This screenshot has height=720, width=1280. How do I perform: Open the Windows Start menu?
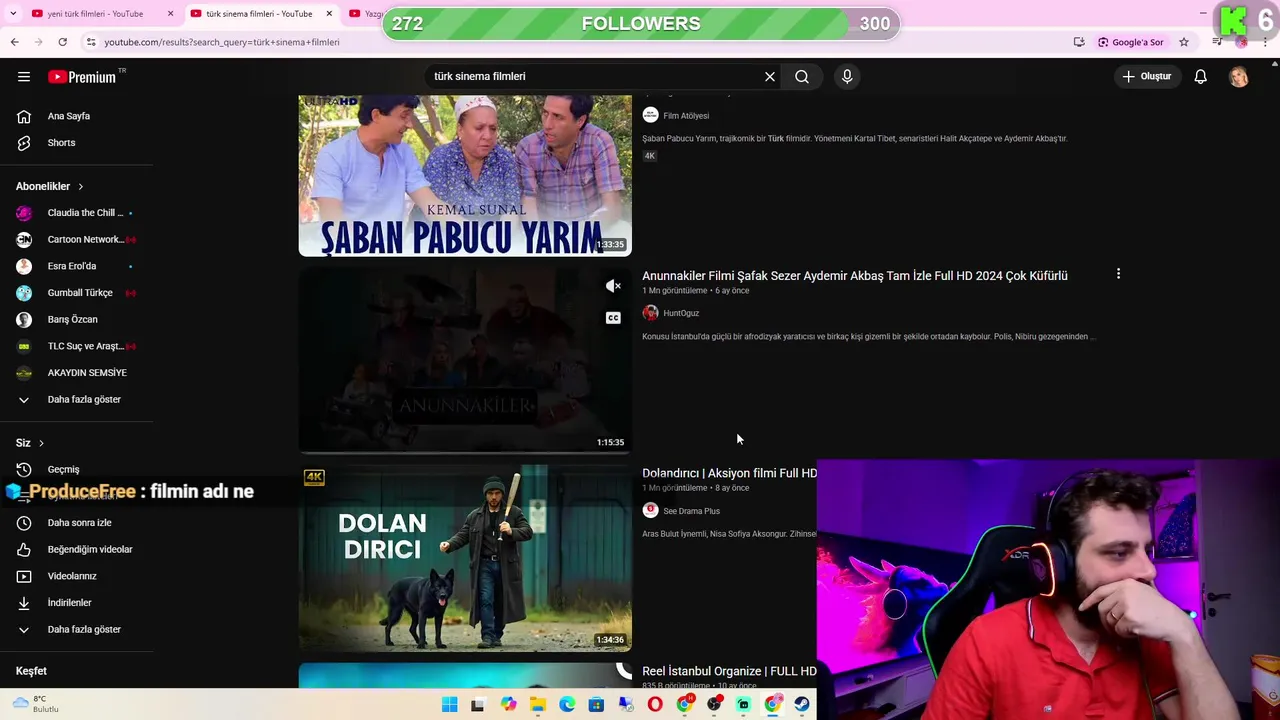point(449,705)
